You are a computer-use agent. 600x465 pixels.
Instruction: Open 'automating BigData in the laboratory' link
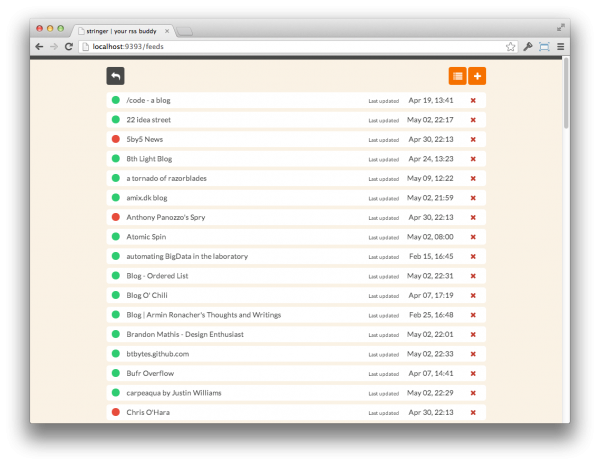pyautogui.click(x=187, y=256)
